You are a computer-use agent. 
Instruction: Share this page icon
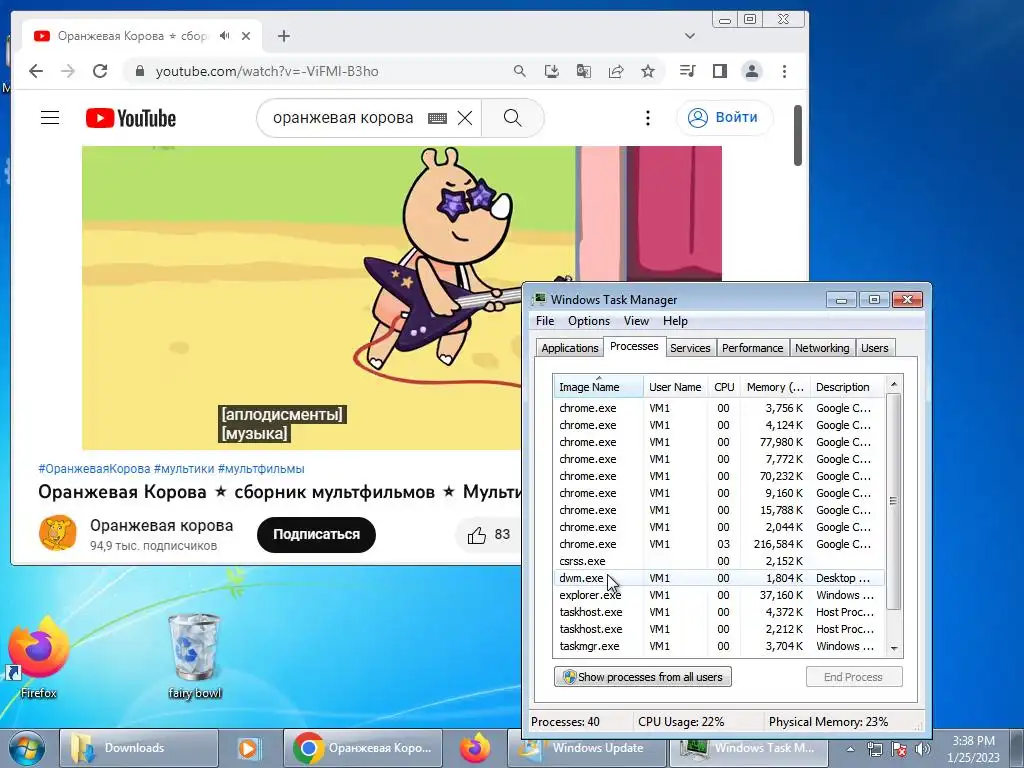click(616, 71)
